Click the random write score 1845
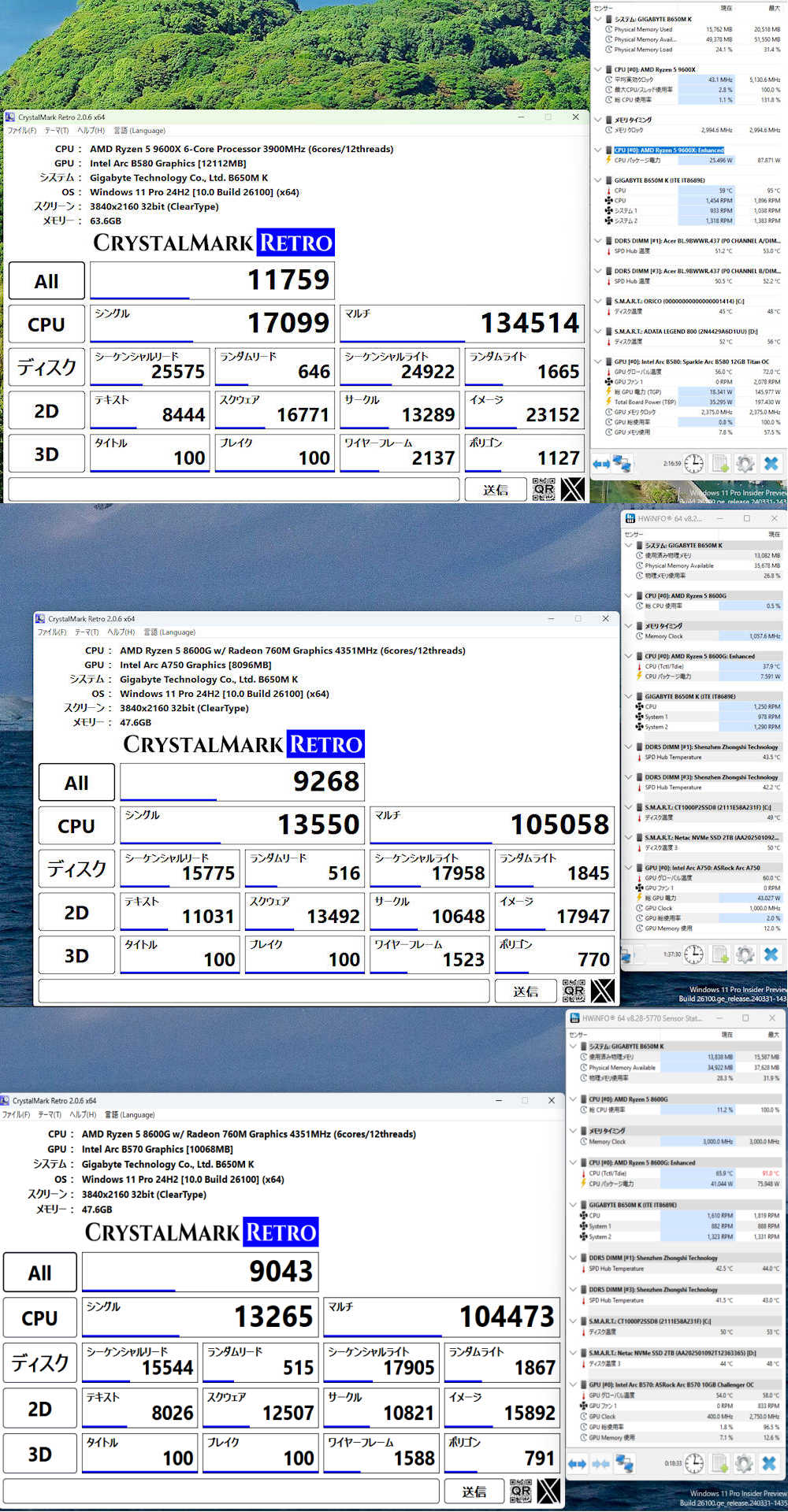The width and height of the screenshot is (788, 1512). pyautogui.click(x=588, y=873)
